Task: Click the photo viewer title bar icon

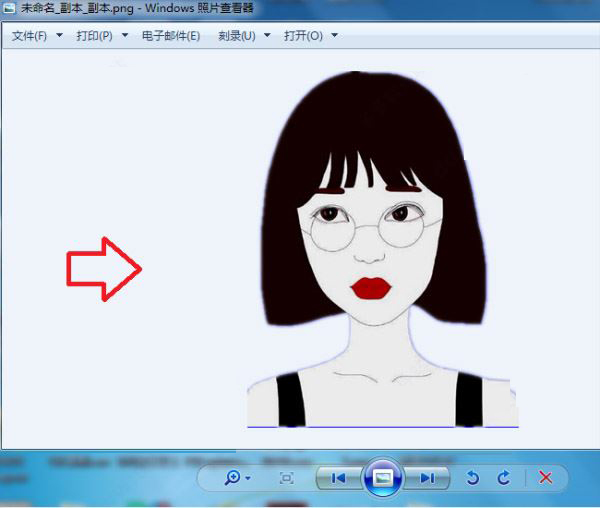Action: point(9,8)
